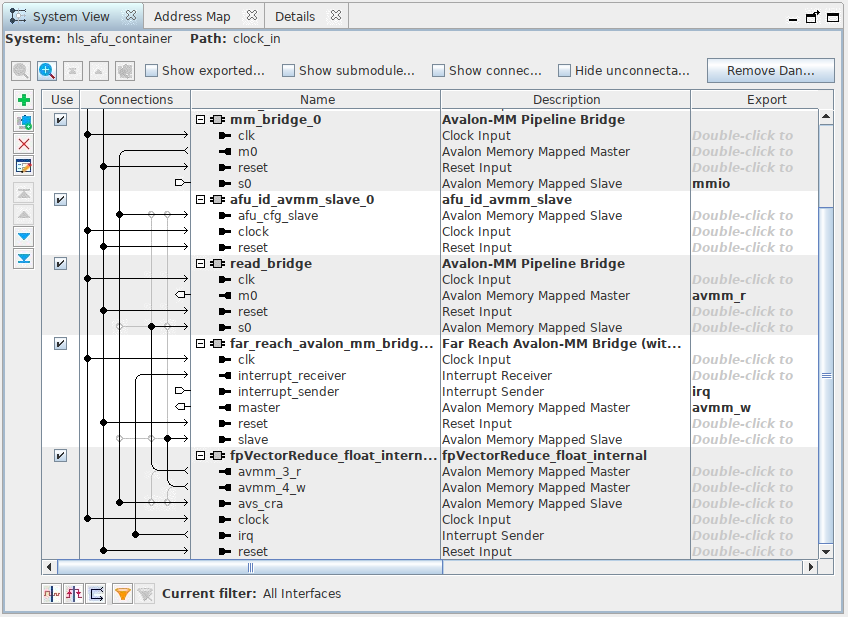The width and height of the screenshot is (848, 617).
Task: Uncheck the Use box for read_bridge
Action: [61, 264]
